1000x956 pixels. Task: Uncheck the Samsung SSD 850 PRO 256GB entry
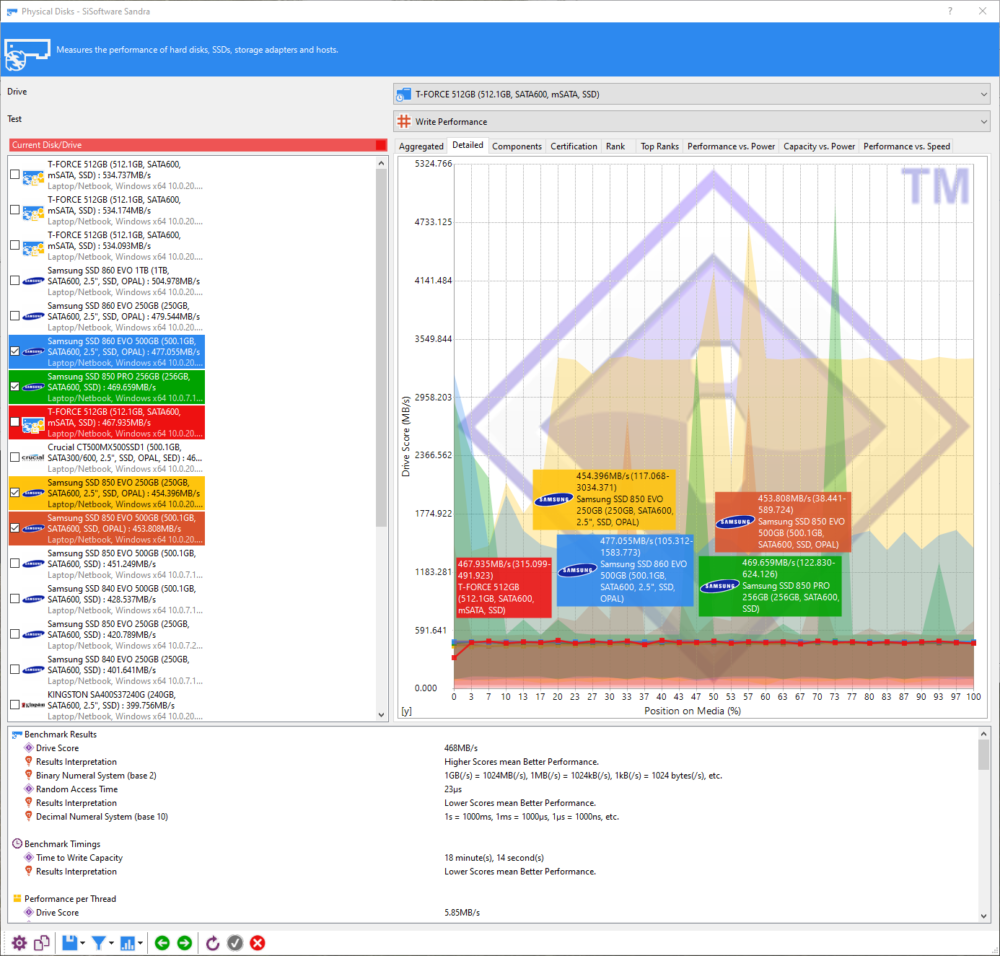pyautogui.click(x=15, y=386)
